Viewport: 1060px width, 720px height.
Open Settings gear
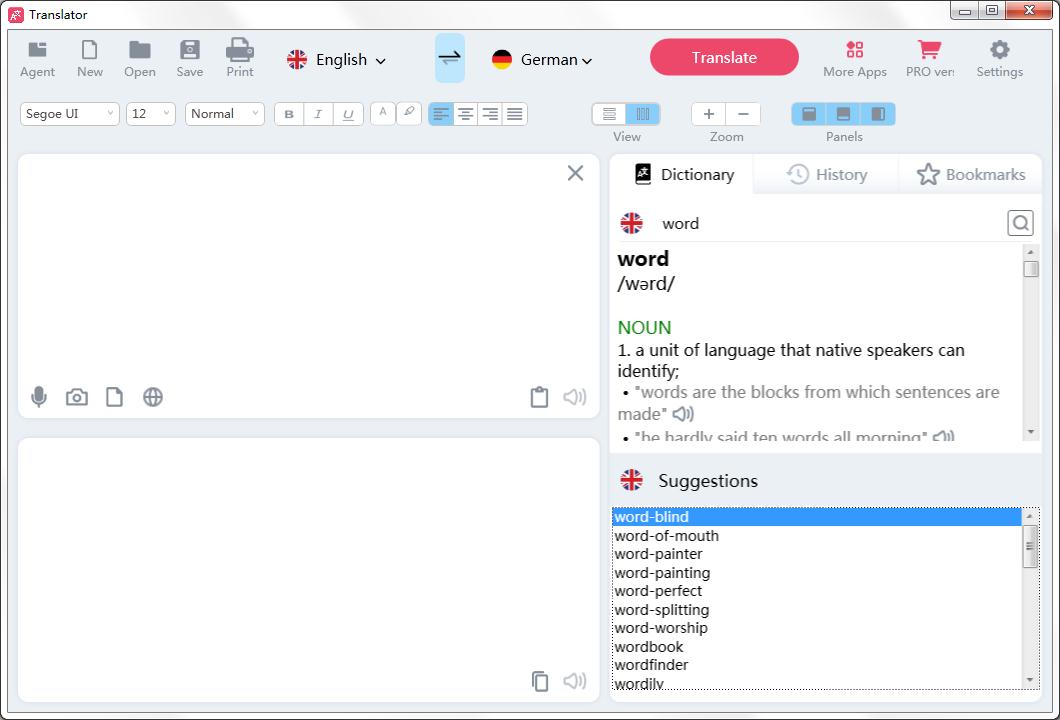click(999, 59)
